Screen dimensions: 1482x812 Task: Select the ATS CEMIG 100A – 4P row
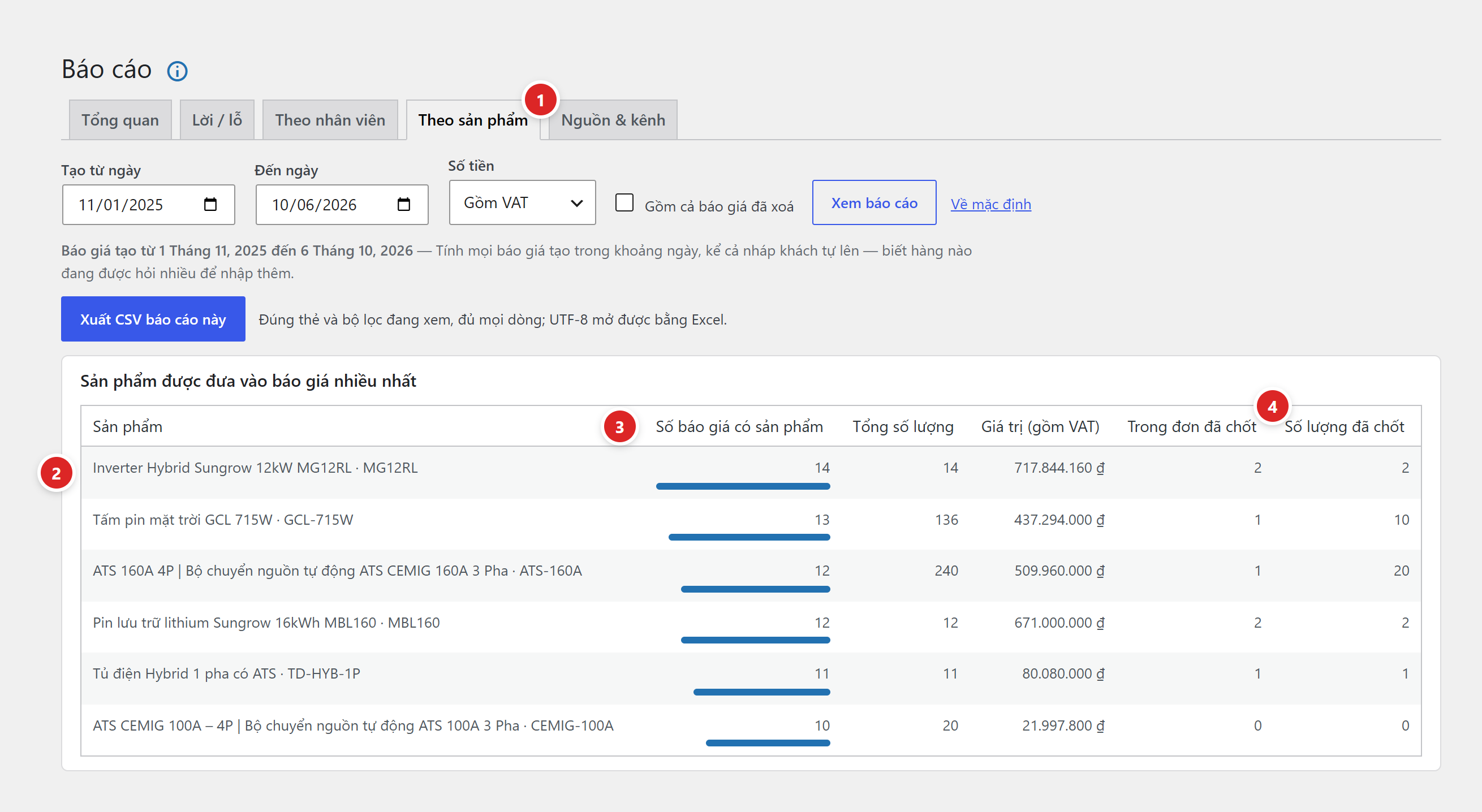coord(751,730)
